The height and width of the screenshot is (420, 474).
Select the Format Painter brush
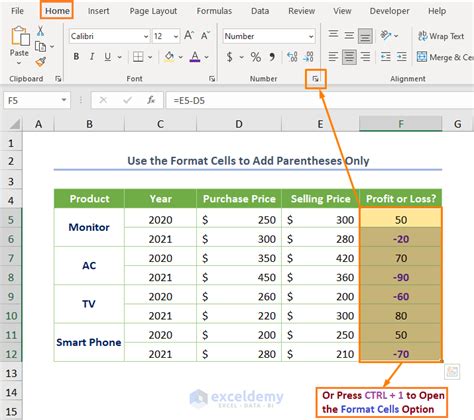coord(40,62)
